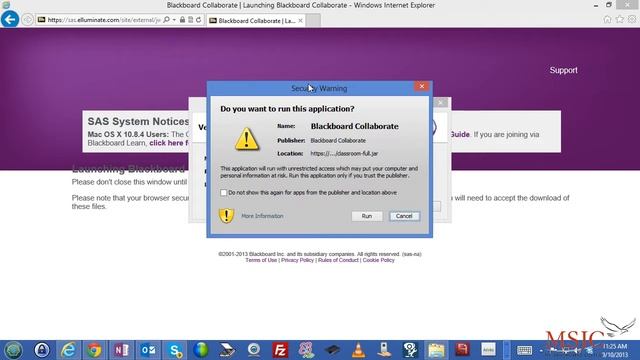Image resolution: width=640 pixels, height=360 pixels.
Task: Go back with the IE back arrow
Action: 10,19
